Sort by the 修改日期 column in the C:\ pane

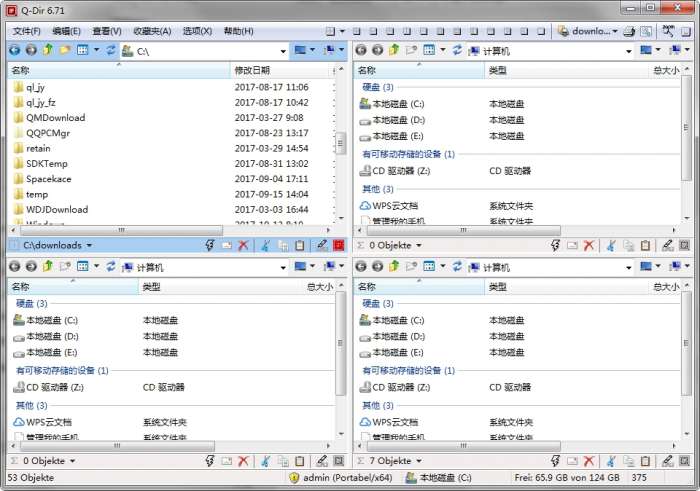280,71
